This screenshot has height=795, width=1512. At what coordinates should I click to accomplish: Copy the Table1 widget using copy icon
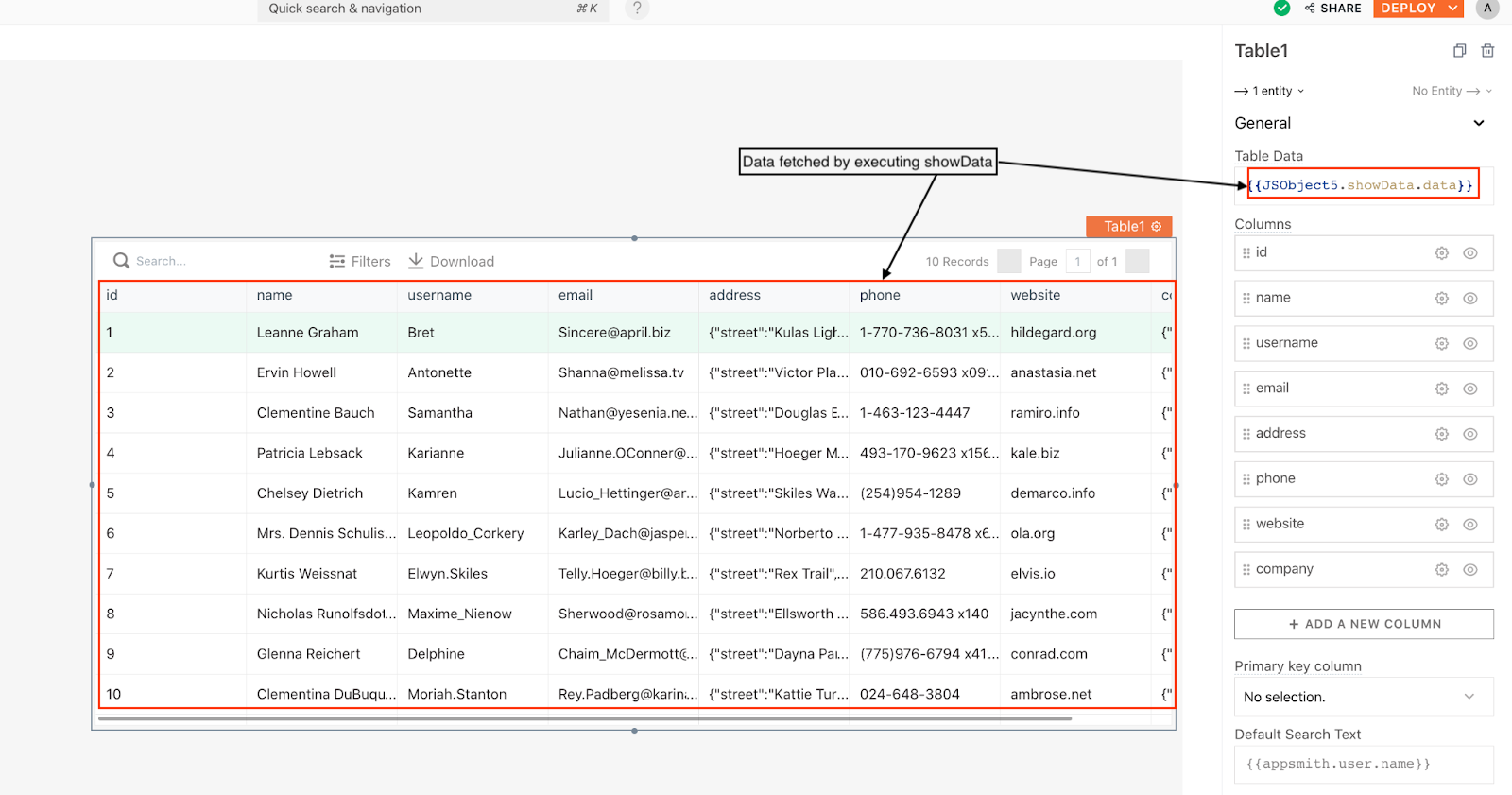1459,51
